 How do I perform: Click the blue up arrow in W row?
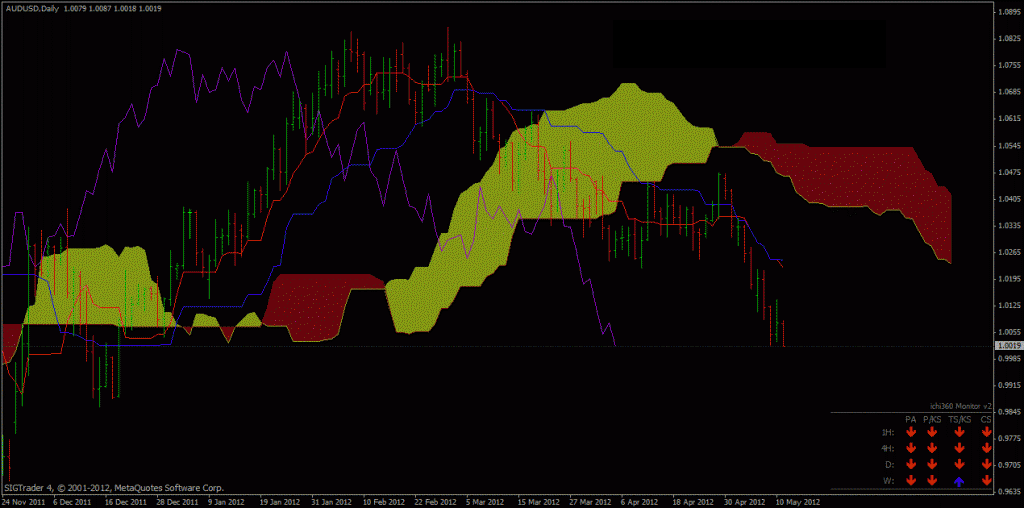pos(959,481)
